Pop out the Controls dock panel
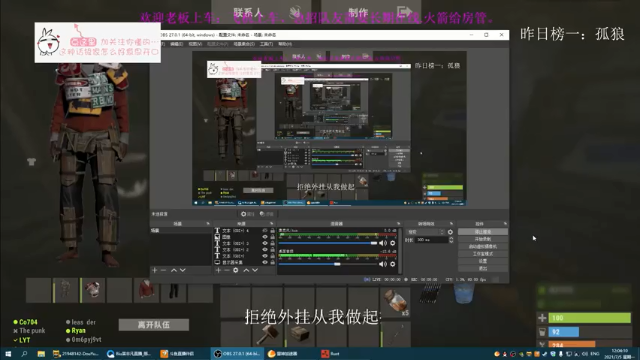Image resolution: width=640 pixels, height=360 pixels. click(505, 224)
